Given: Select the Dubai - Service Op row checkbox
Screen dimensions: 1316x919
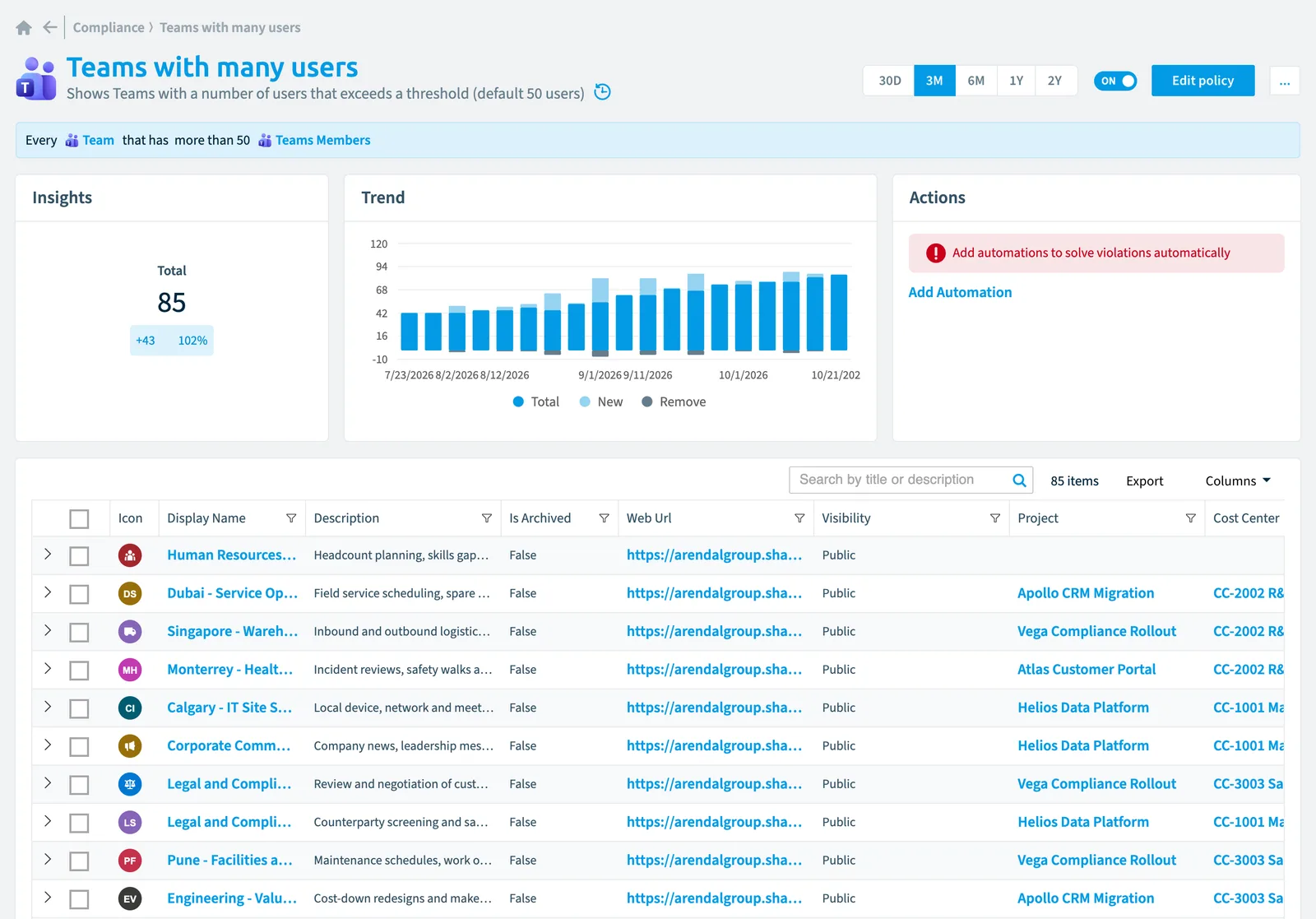Looking at the screenshot, I should [x=79, y=594].
